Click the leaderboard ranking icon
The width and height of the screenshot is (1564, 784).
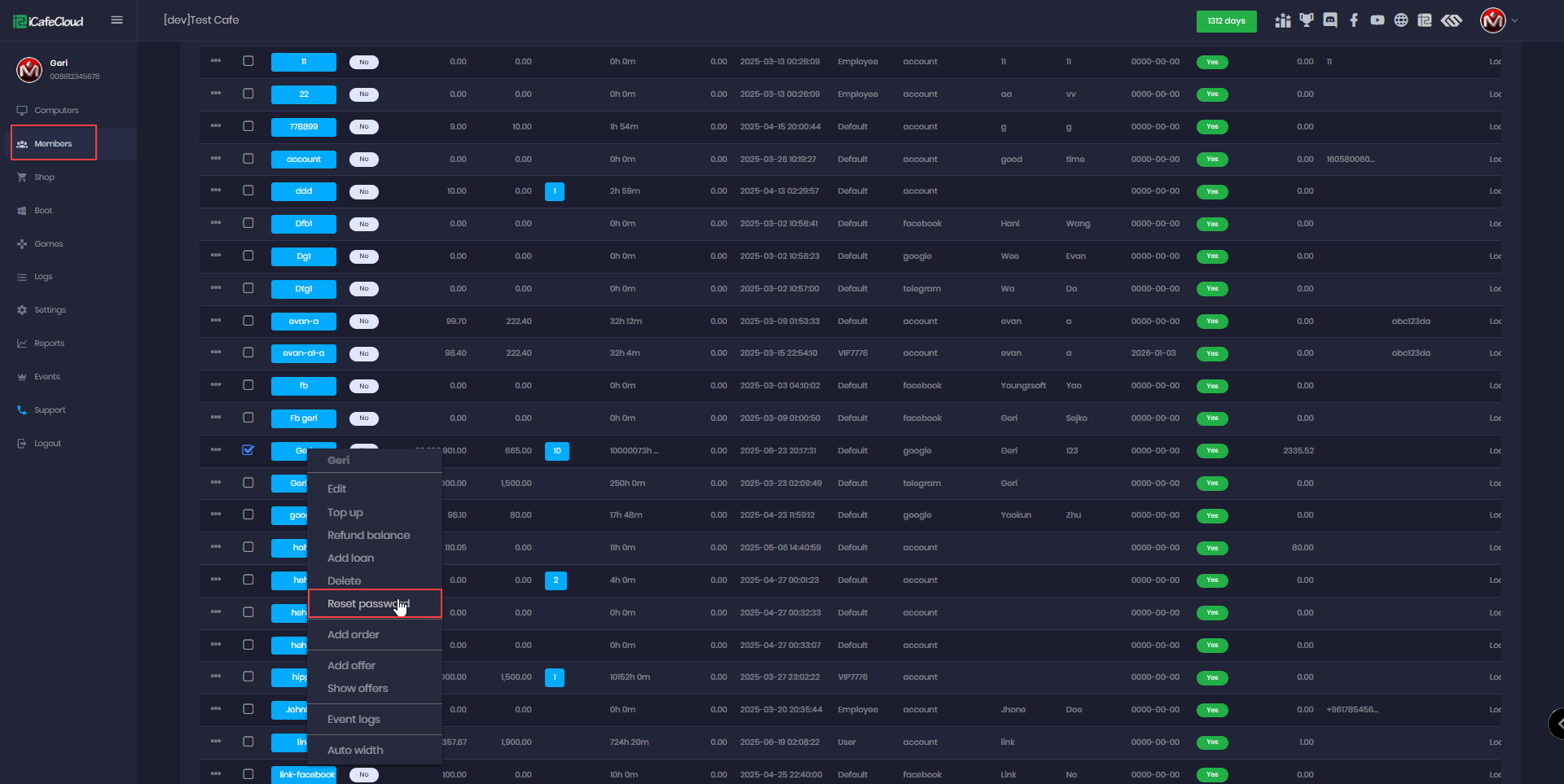click(x=1283, y=20)
